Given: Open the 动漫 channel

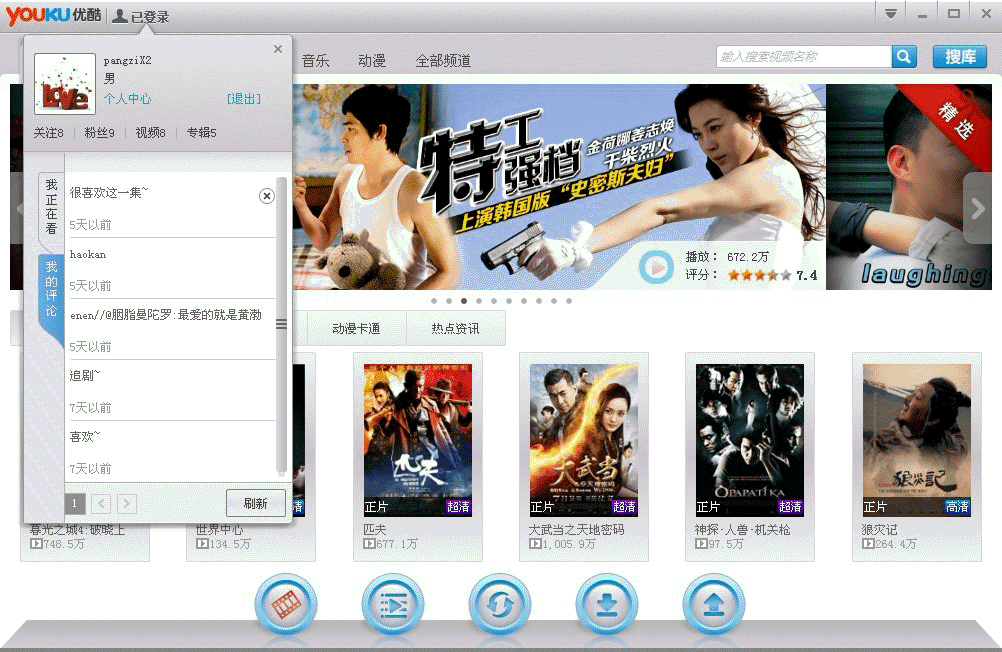Looking at the screenshot, I should pyautogui.click(x=372, y=61).
